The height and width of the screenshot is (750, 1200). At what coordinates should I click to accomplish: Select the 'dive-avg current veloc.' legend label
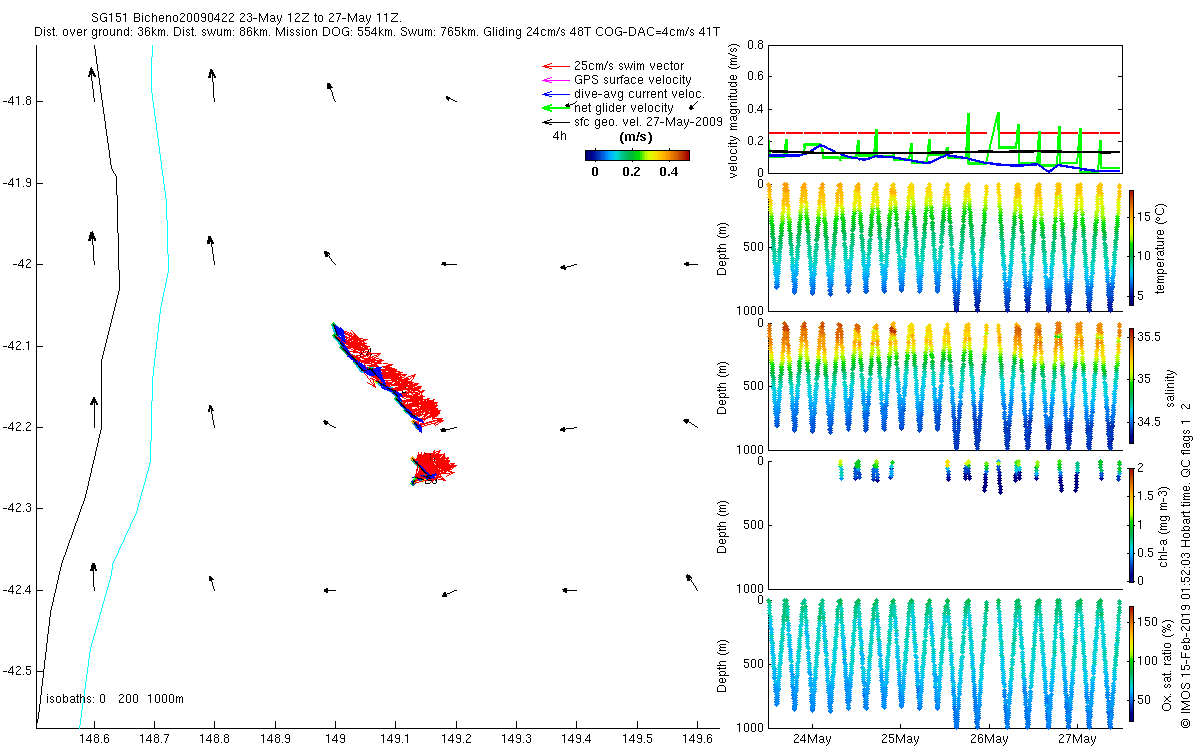coord(639,94)
